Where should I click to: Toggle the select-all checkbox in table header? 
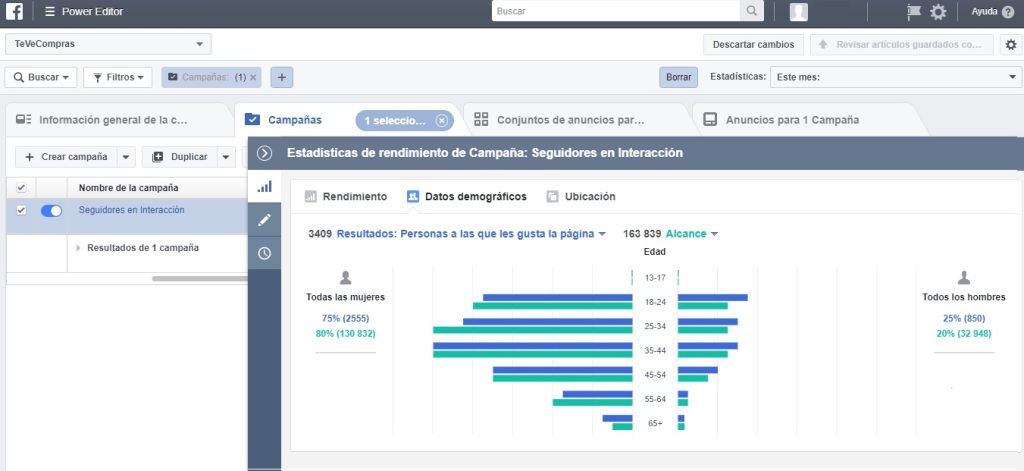click(x=21, y=187)
